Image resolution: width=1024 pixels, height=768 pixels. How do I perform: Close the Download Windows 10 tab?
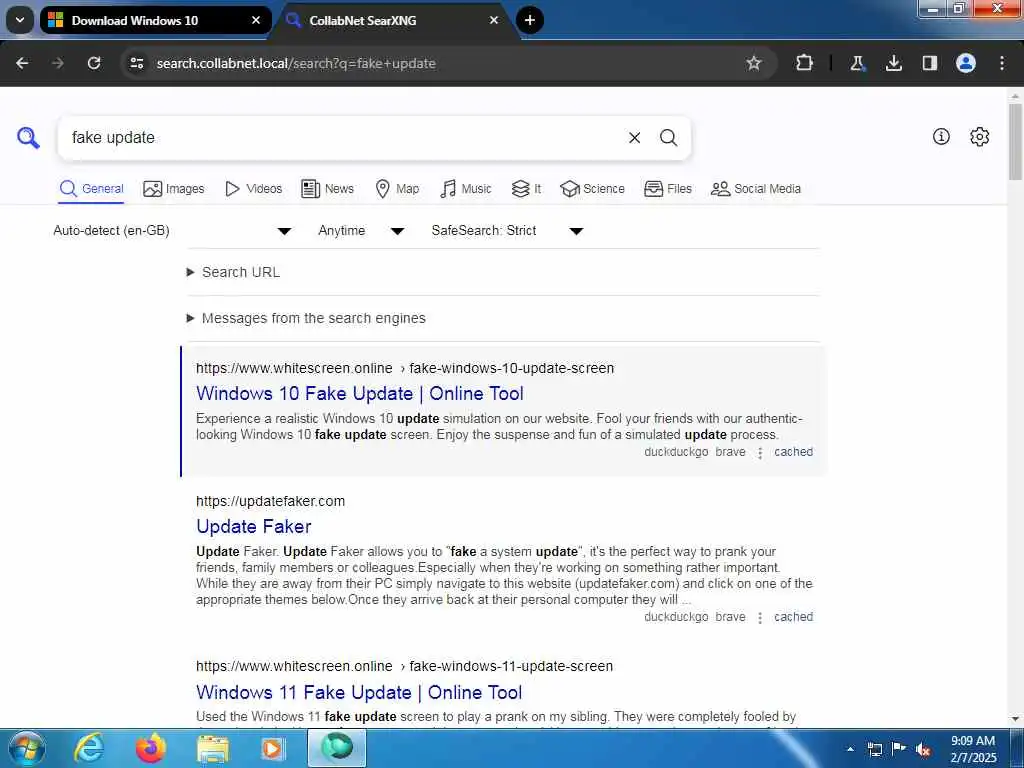(256, 20)
